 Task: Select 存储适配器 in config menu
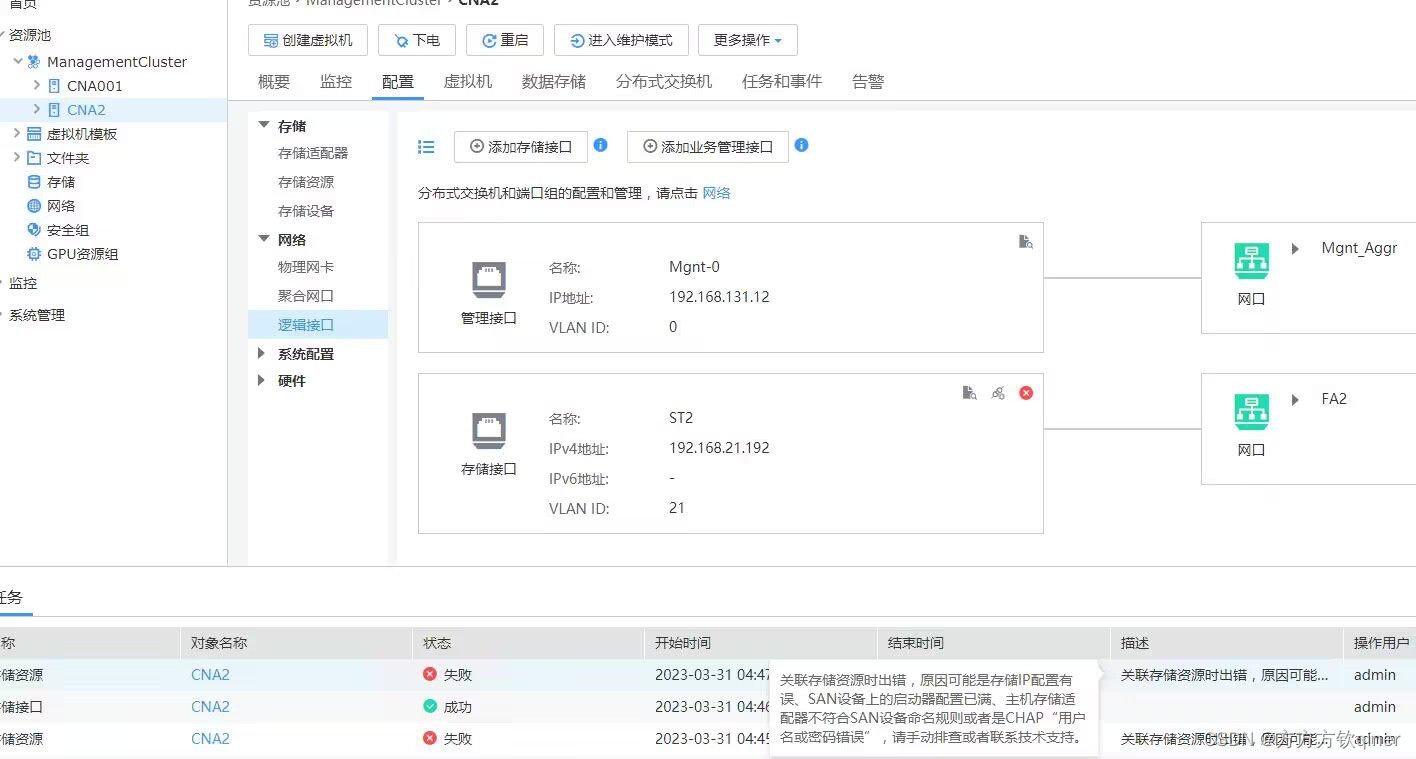coord(313,153)
